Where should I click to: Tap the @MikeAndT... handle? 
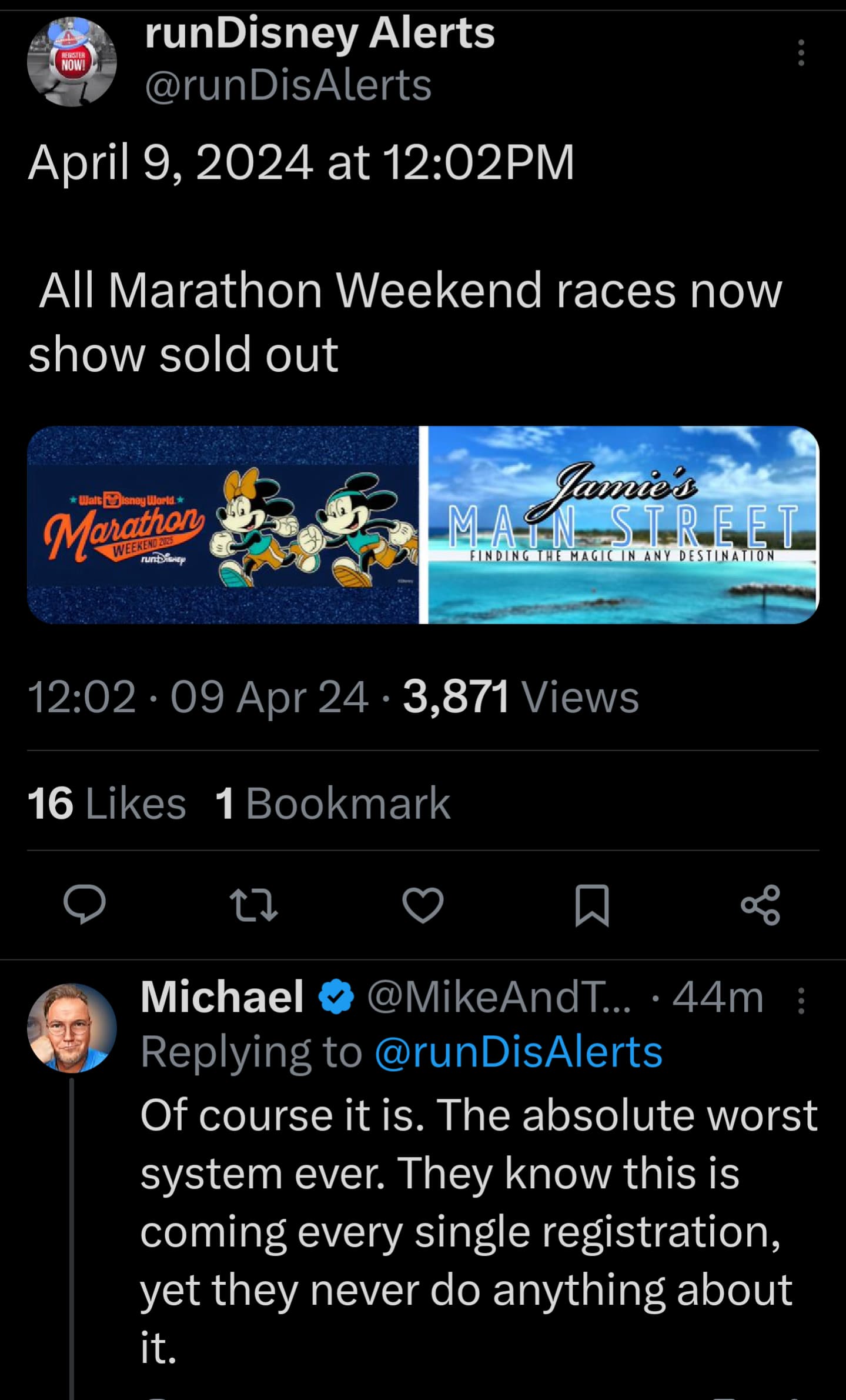coord(499,998)
